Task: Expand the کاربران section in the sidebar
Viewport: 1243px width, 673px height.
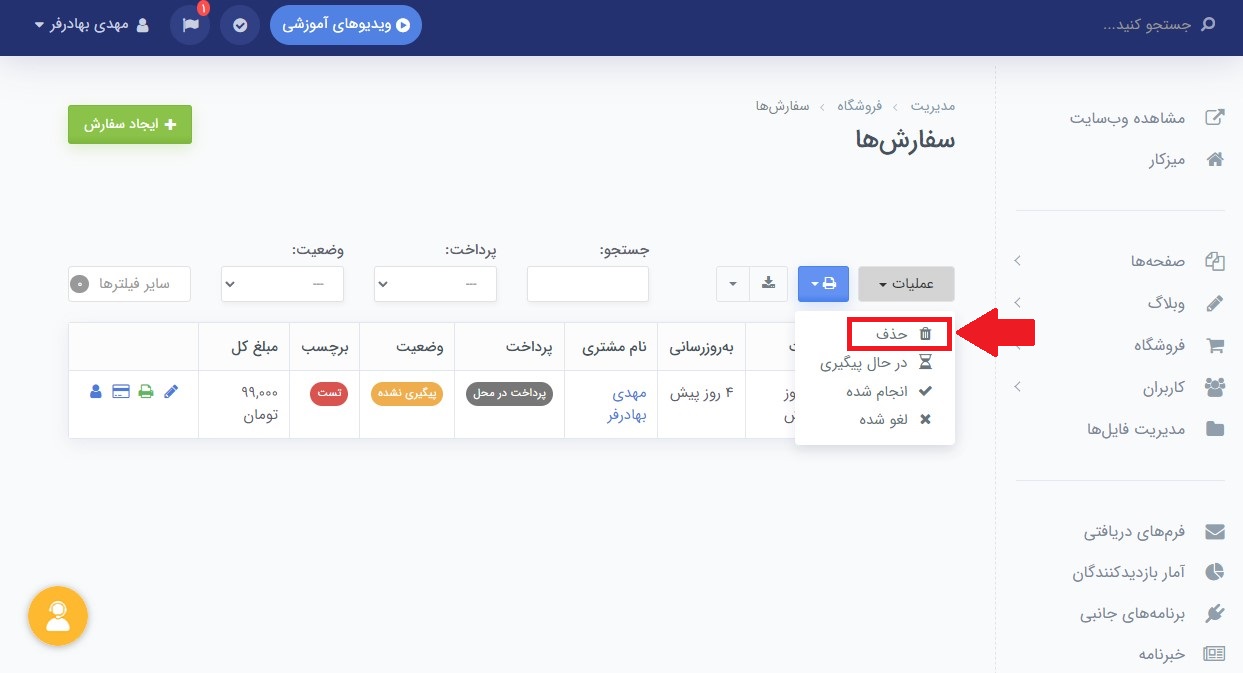Action: (1017, 387)
